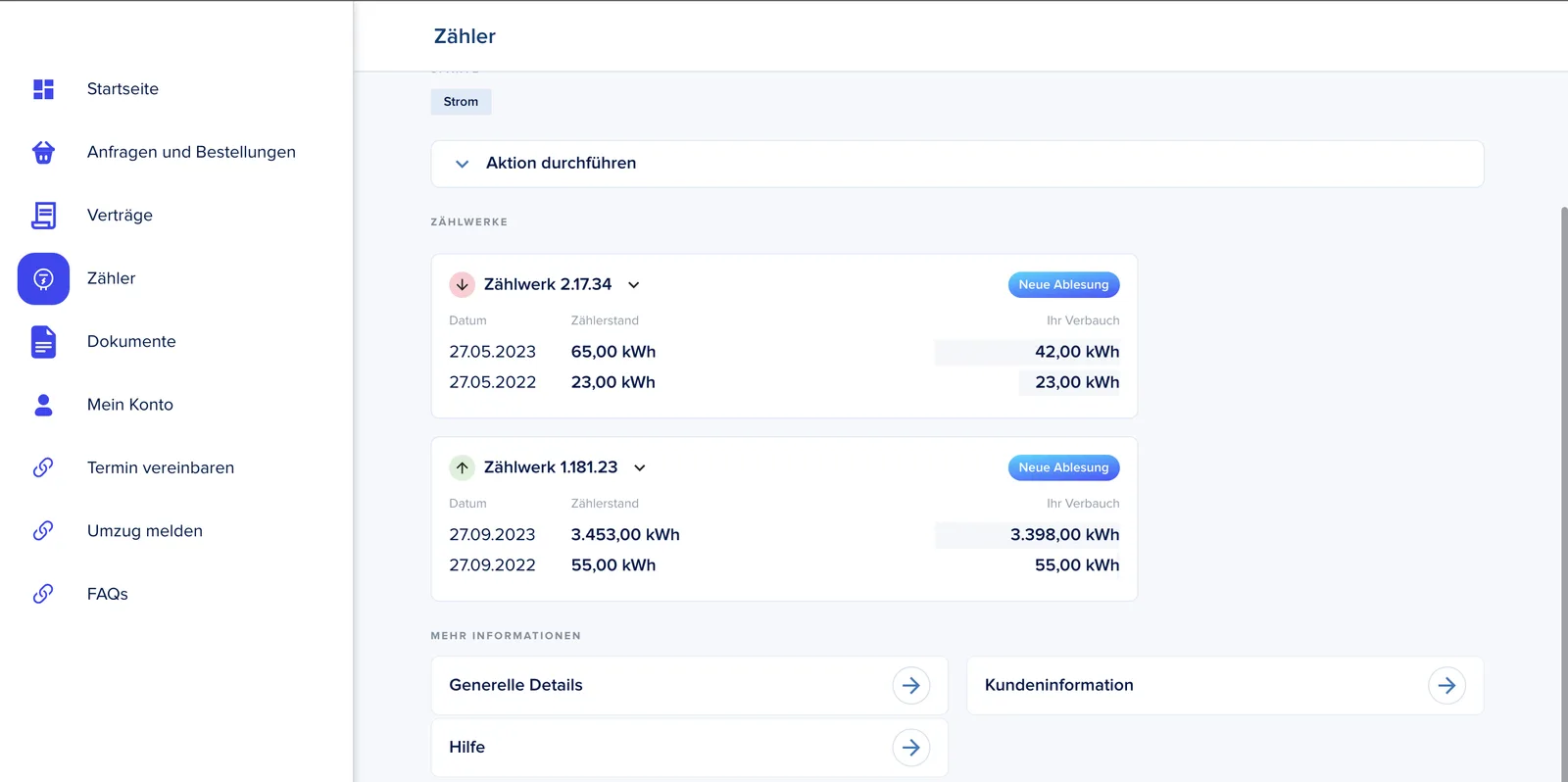Open the Dokumente file icon
This screenshot has height=782, width=1568.
point(43,342)
